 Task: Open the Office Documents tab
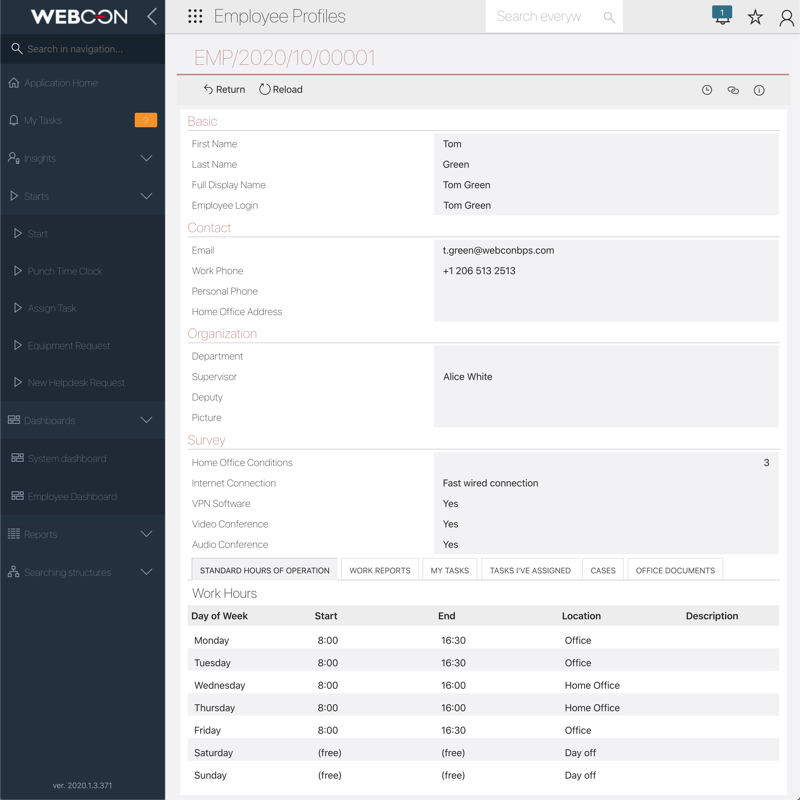[675, 570]
